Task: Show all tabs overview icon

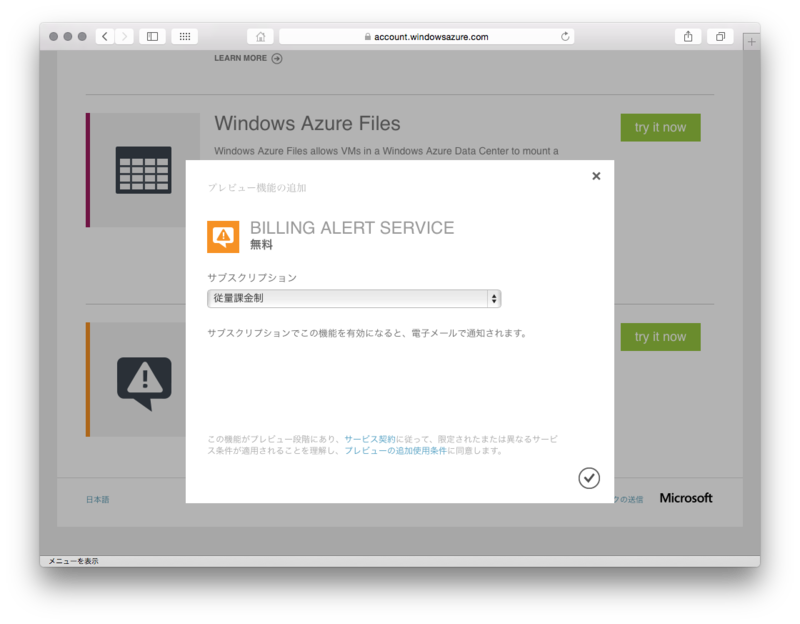Action: [x=720, y=37]
